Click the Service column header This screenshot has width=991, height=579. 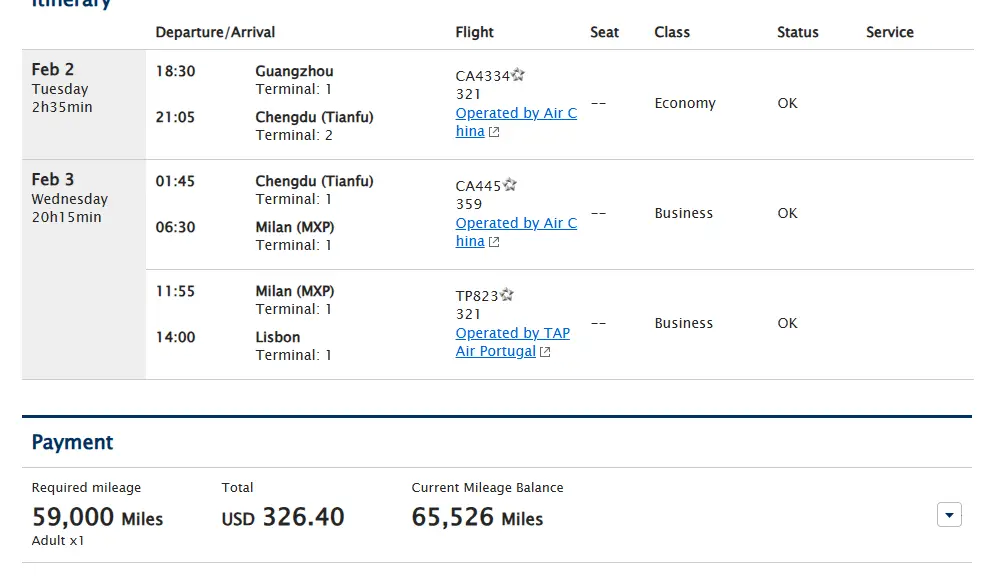coord(889,32)
